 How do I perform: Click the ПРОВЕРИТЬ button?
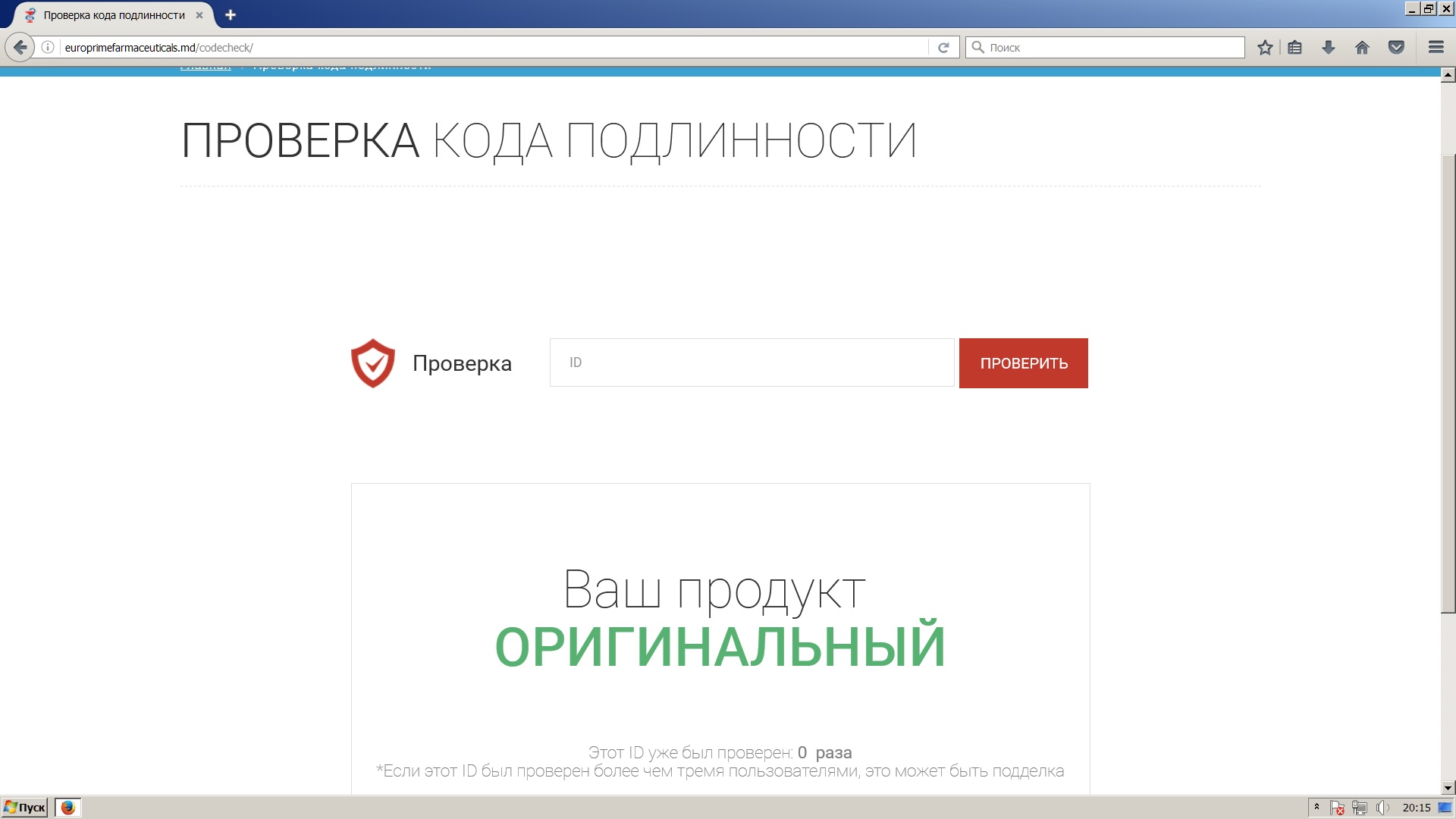[1023, 363]
